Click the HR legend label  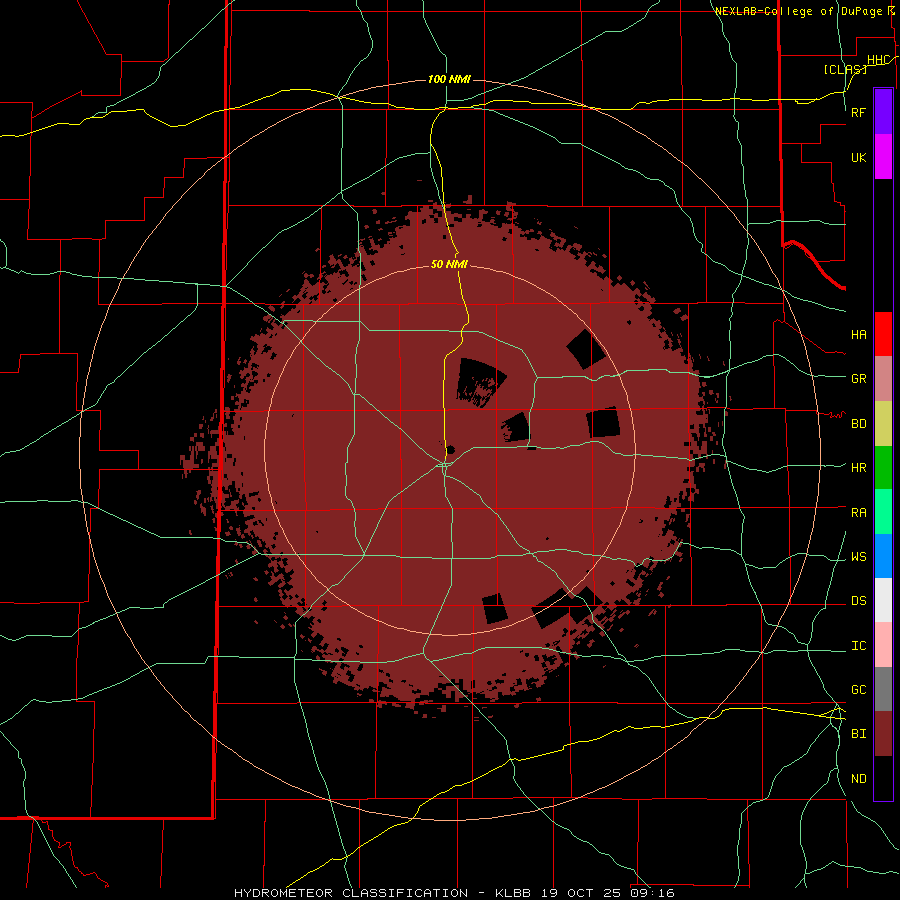coord(859,468)
